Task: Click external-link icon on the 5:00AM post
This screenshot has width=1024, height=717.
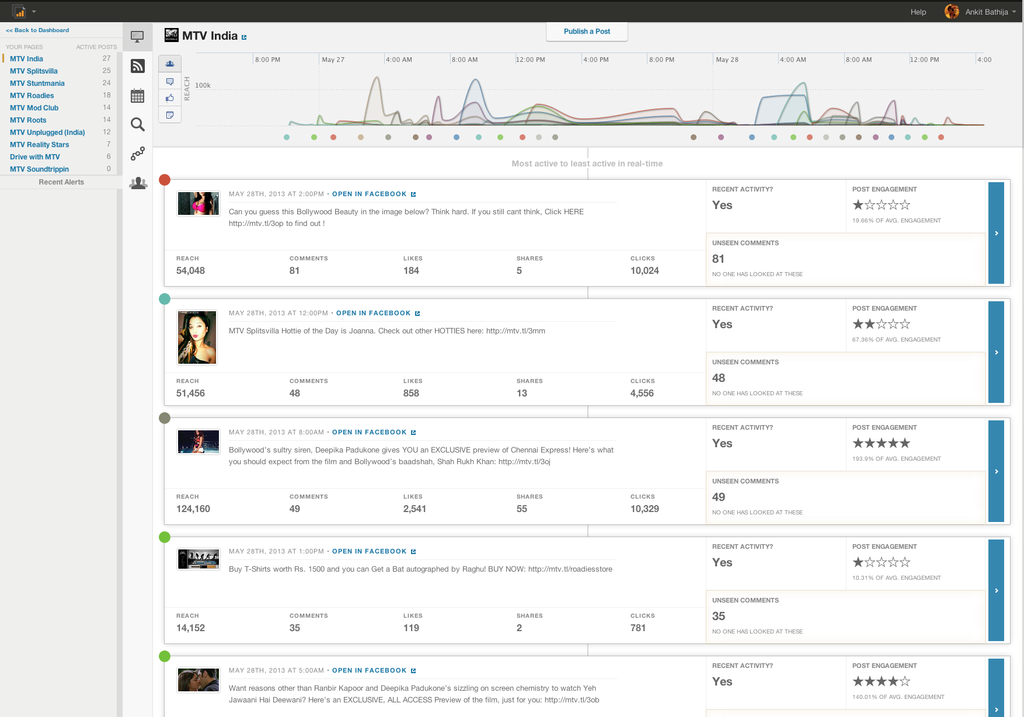Action: point(413,671)
